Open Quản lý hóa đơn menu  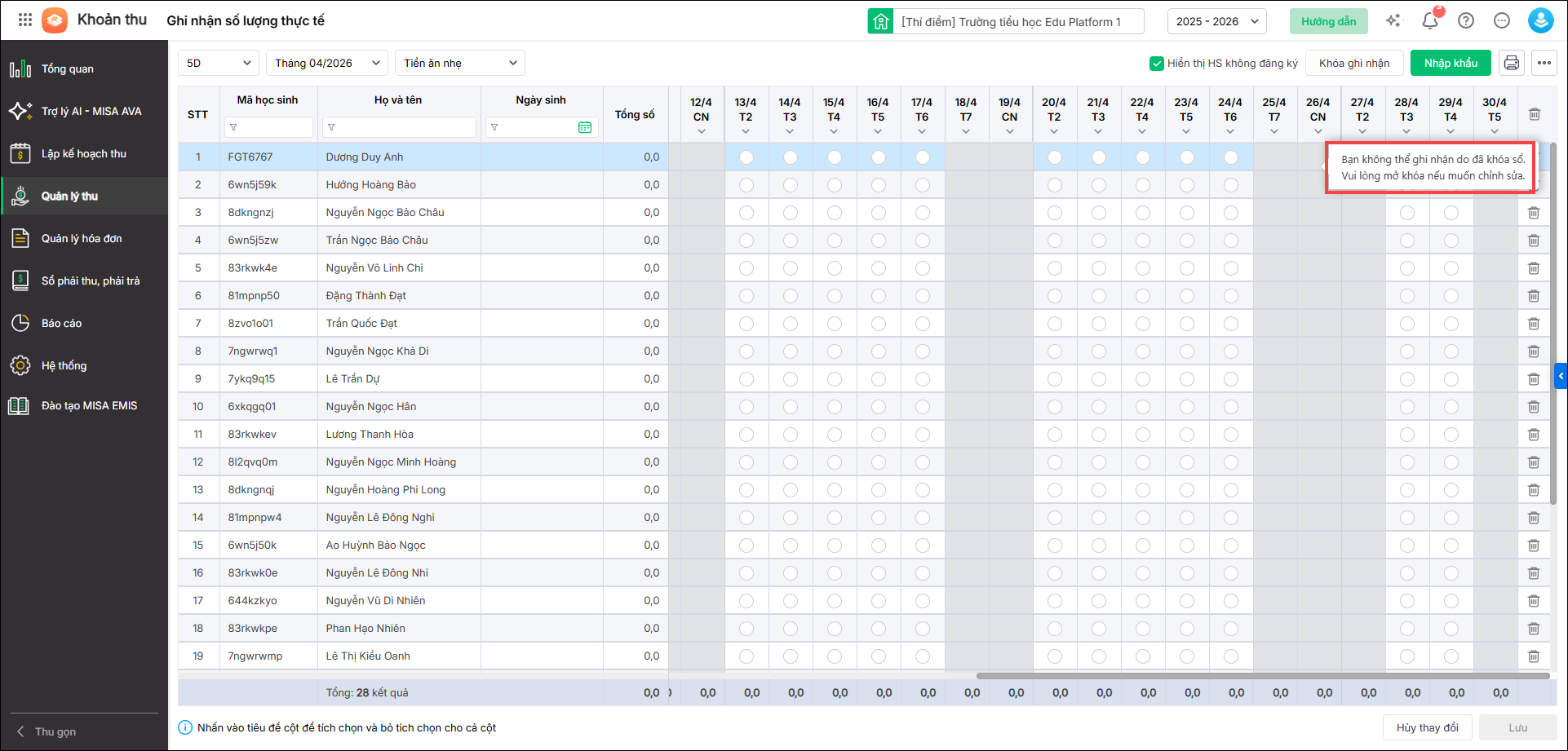(82, 238)
